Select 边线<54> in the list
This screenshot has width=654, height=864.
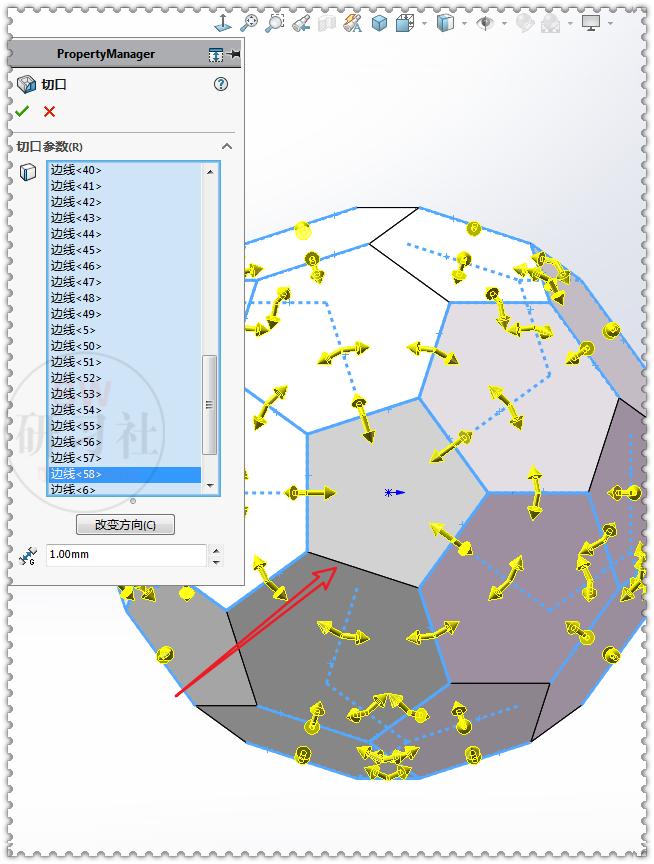click(x=125, y=409)
